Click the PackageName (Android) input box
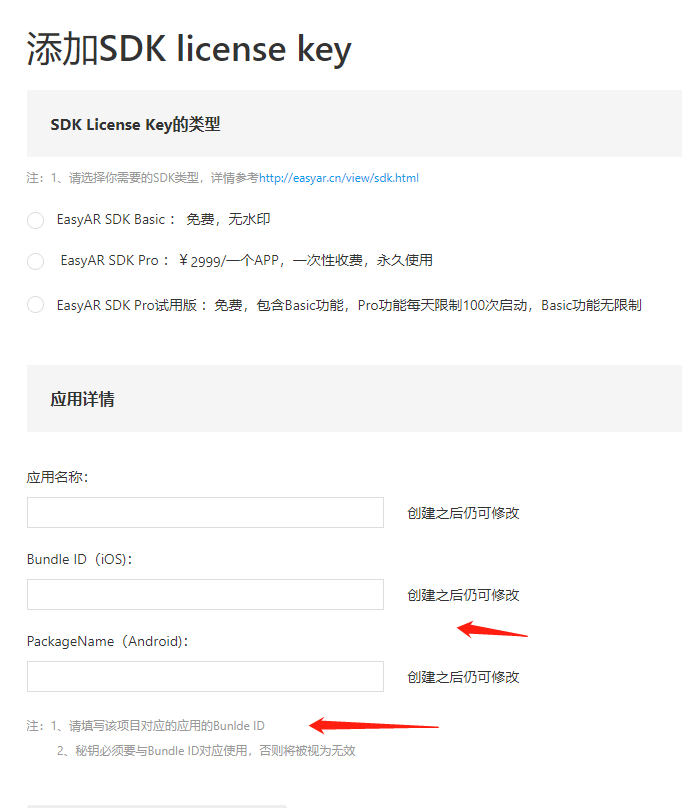This screenshot has height=808, width=682. click(x=205, y=676)
